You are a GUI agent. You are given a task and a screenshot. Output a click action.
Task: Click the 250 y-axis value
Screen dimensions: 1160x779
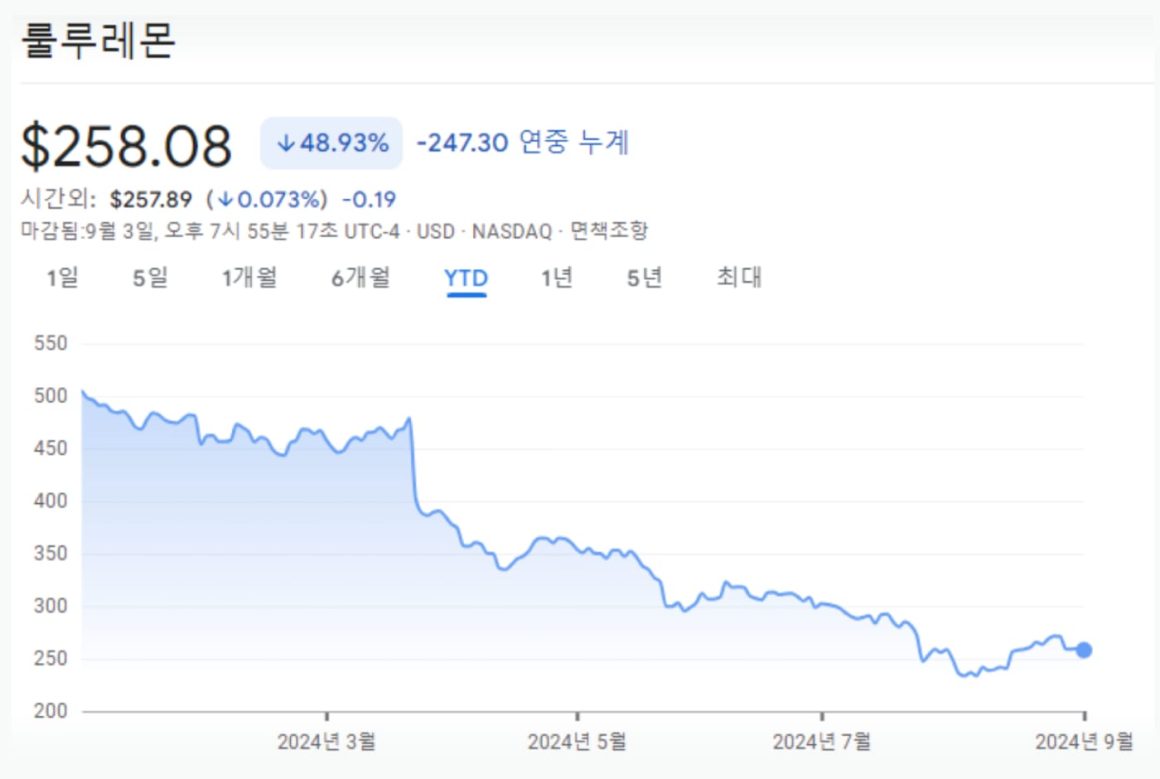[50, 658]
